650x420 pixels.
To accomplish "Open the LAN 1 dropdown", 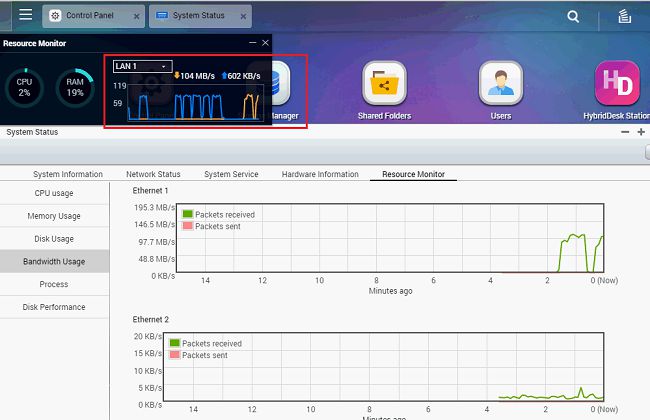I will pos(143,66).
